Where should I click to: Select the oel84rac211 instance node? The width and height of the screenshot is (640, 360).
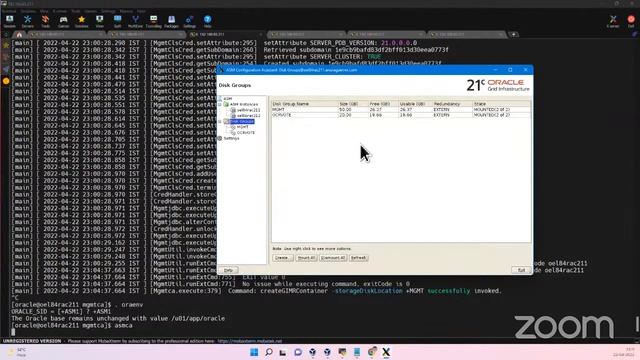pos(248,110)
